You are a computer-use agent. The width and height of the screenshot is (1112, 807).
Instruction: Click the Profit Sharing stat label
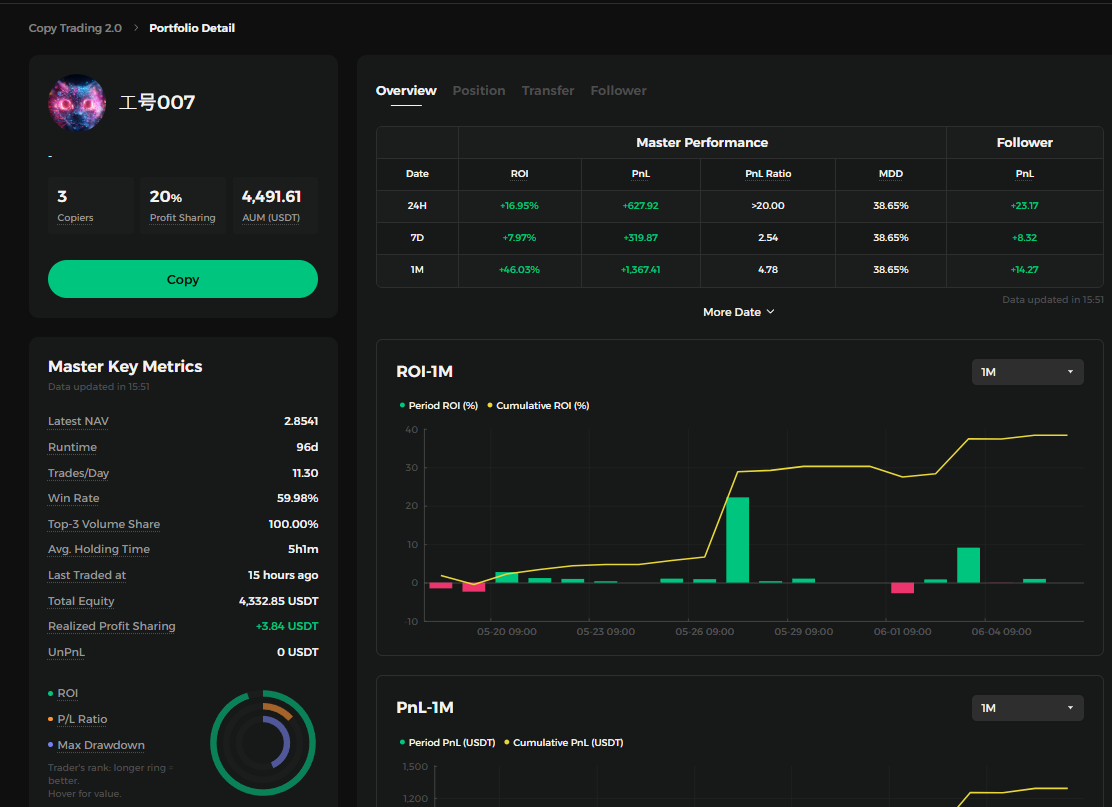click(x=182, y=218)
